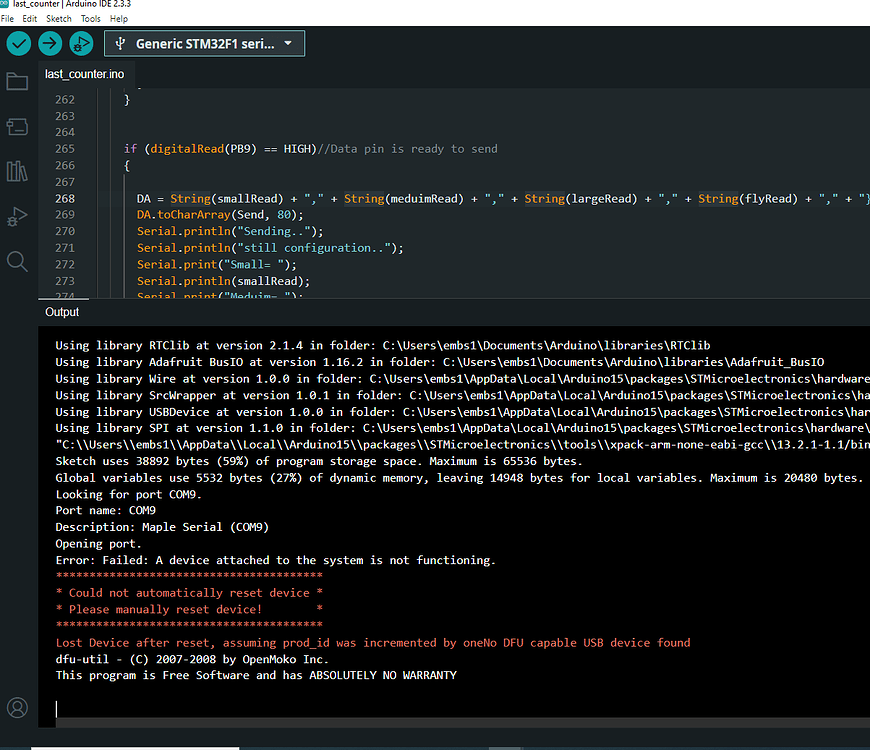Open the Help menu

(x=119, y=18)
